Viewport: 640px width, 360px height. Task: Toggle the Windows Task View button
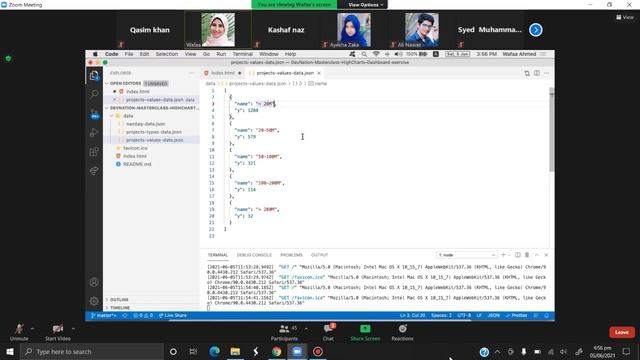193,351
